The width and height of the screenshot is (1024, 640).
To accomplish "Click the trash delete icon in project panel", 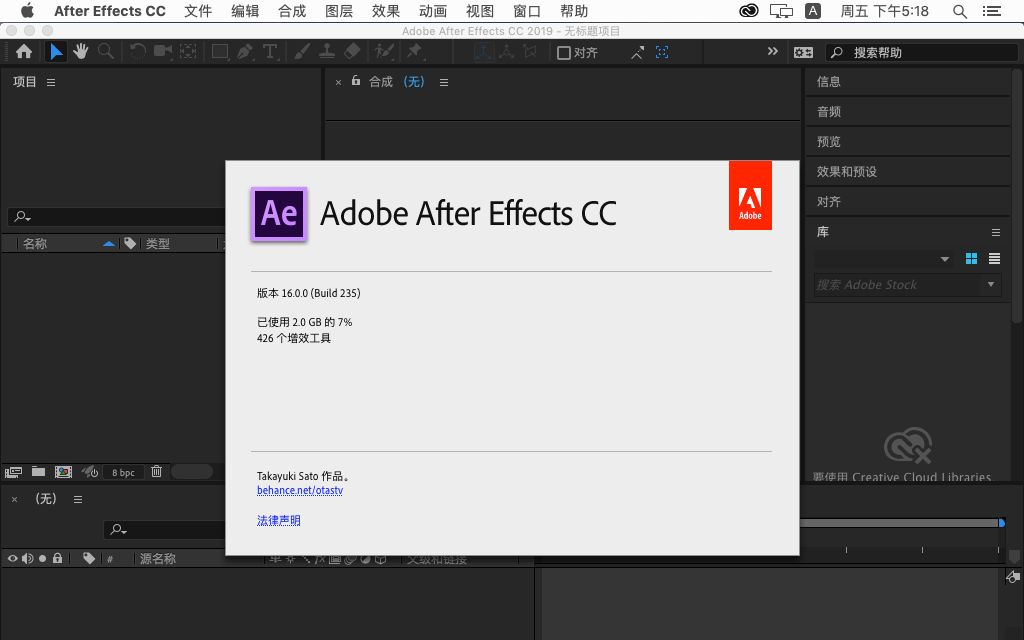I will (x=156, y=471).
